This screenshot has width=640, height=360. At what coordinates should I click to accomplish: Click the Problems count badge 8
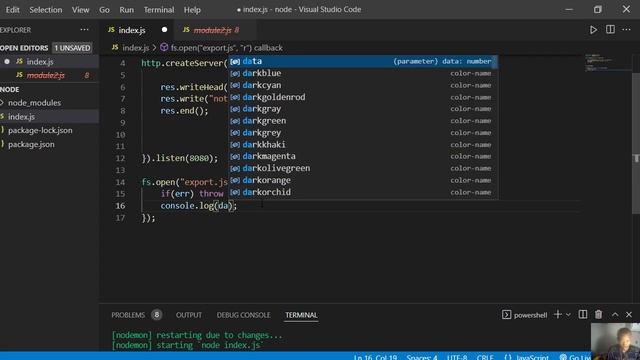pyautogui.click(x=156, y=315)
